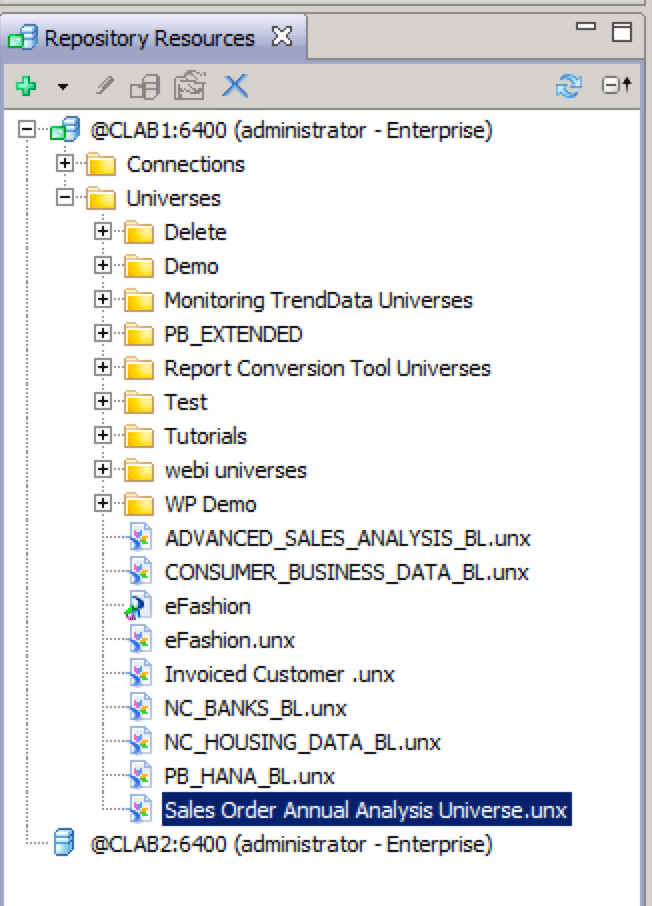
Task: Expand the Report Conversion Tool Universes folder
Action: [103, 367]
